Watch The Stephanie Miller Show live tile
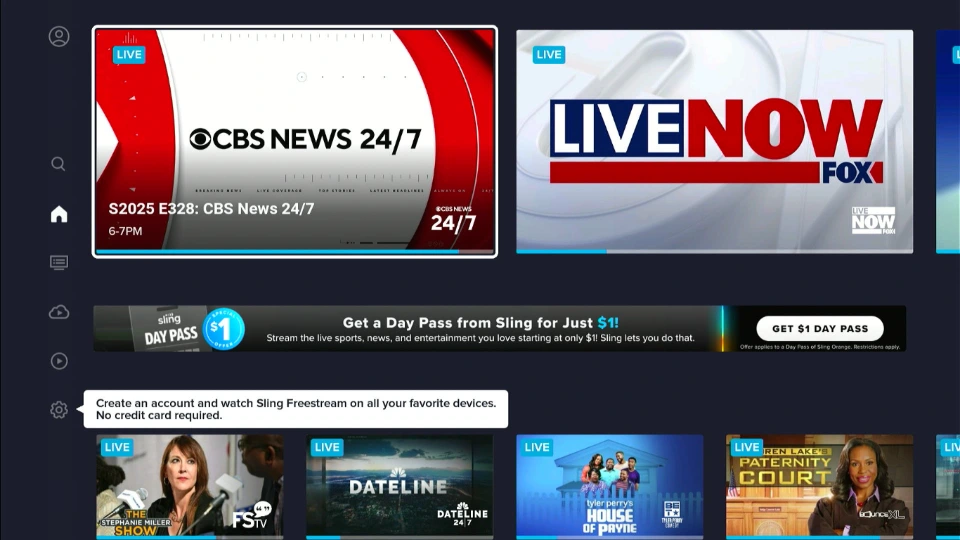Screen dimensions: 960x540 190,487
